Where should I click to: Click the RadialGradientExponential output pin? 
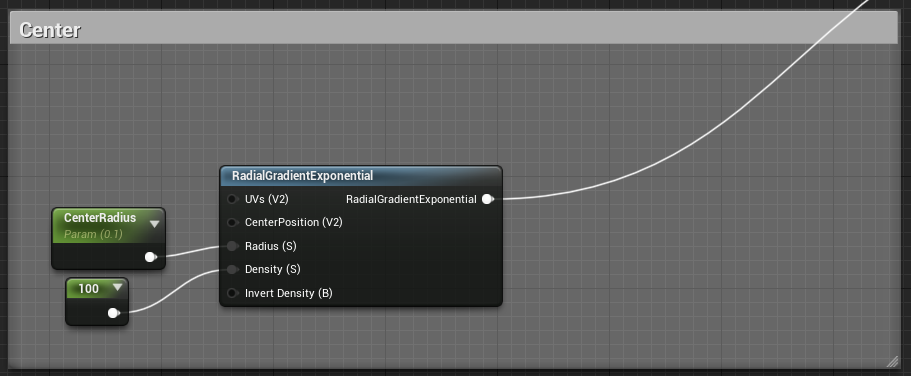[x=488, y=199]
